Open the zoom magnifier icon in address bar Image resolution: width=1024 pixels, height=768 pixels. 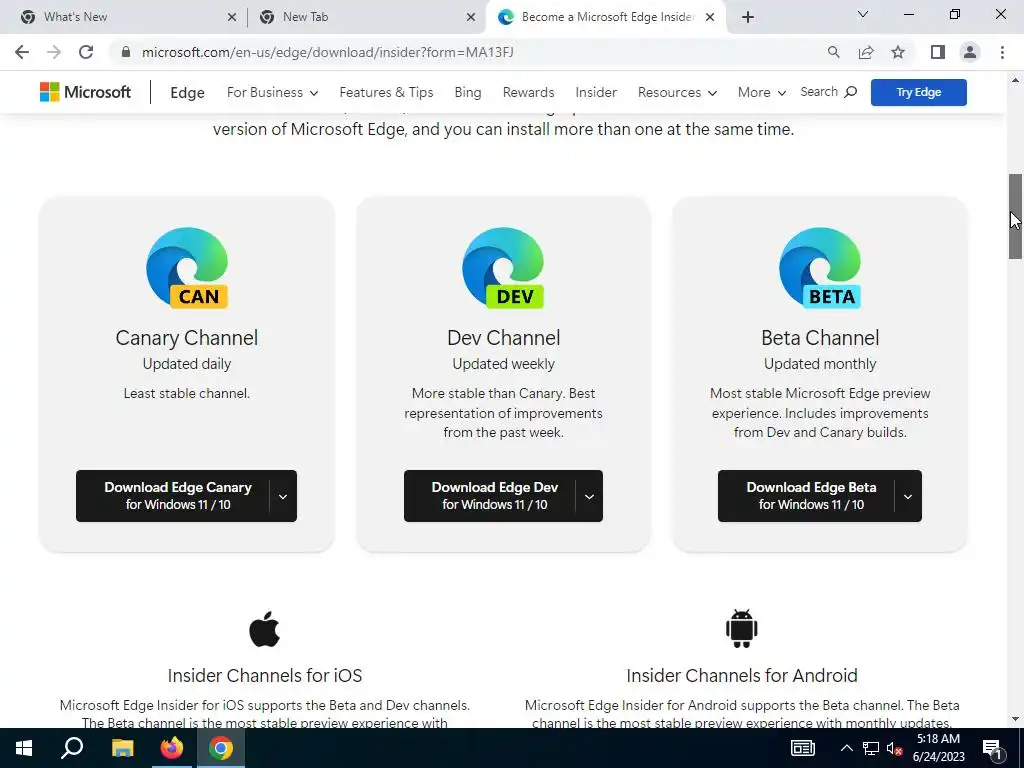[x=833, y=52]
